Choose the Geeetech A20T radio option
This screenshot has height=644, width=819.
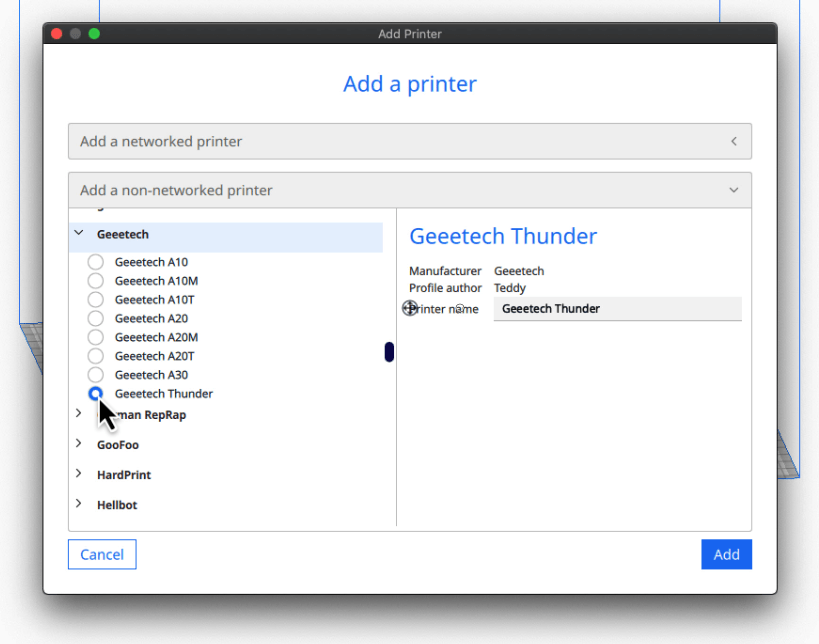pos(95,356)
